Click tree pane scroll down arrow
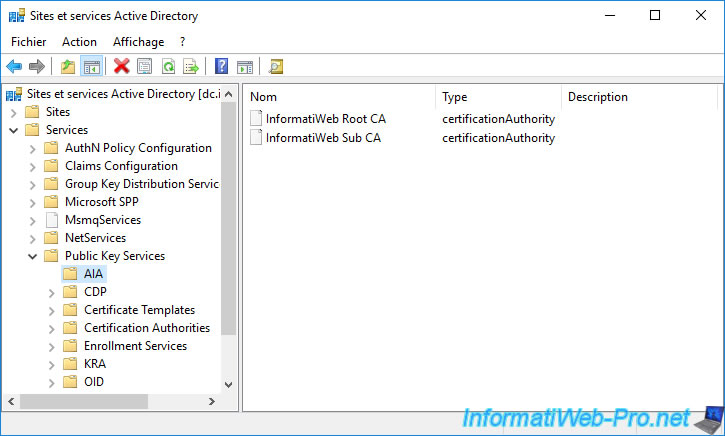The height and width of the screenshot is (436, 725). click(x=228, y=384)
